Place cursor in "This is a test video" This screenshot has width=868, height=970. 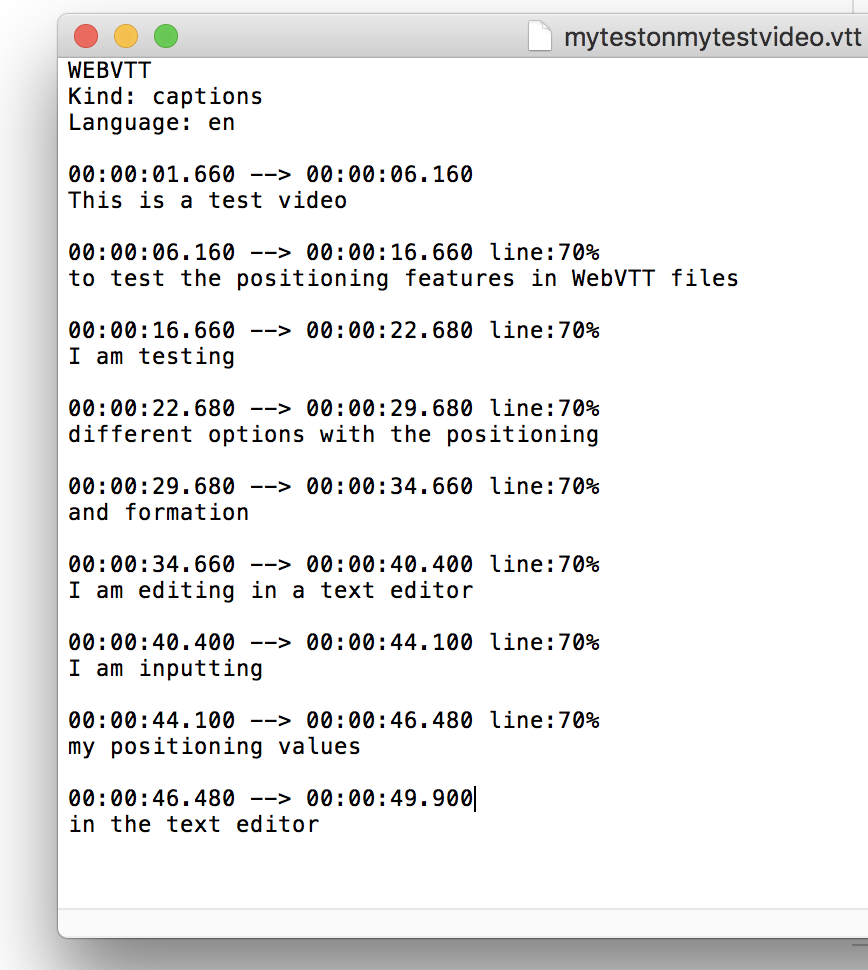point(207,201)
